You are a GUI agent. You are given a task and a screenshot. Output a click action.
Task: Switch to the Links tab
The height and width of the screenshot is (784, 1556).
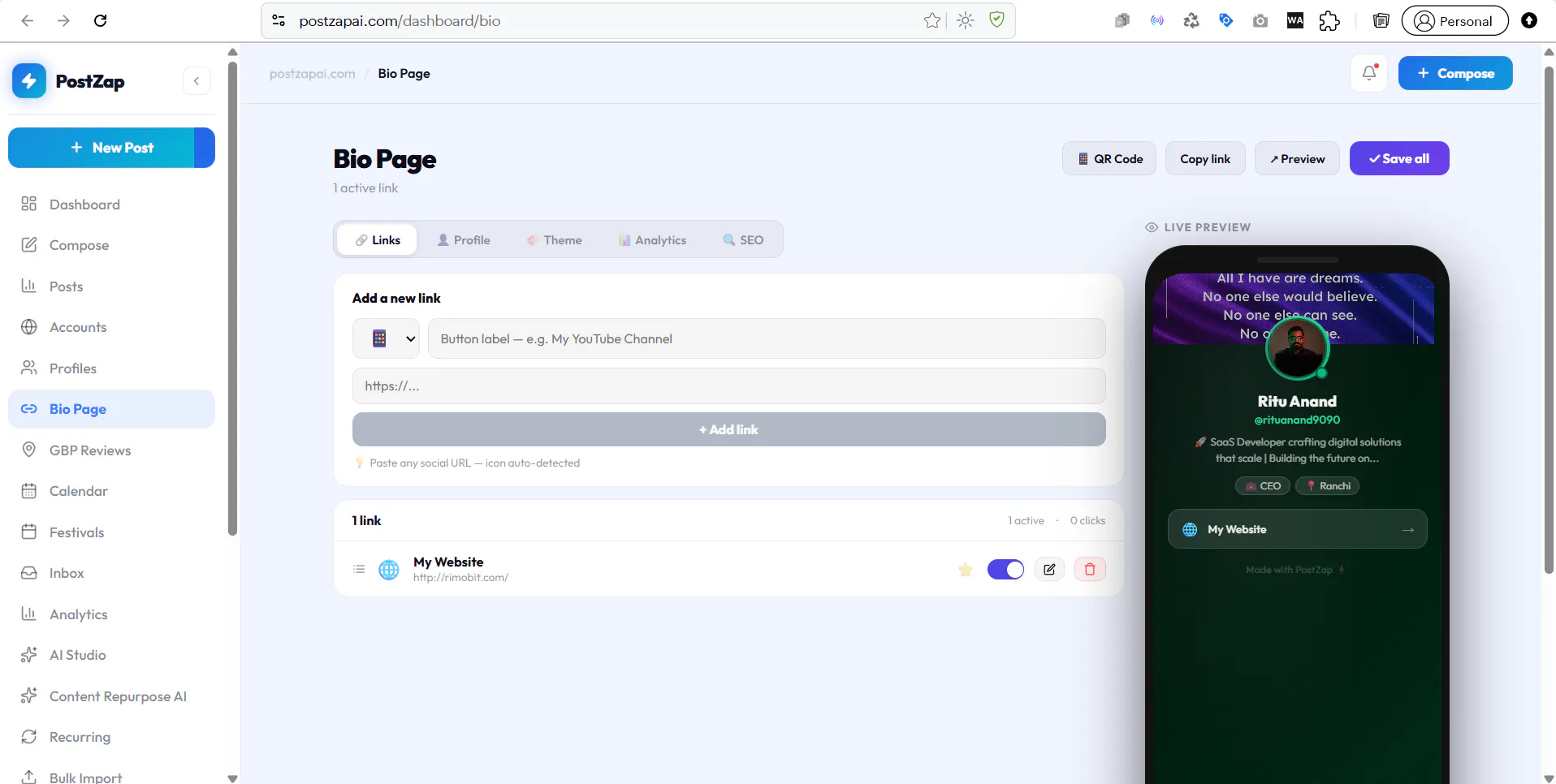378,240
